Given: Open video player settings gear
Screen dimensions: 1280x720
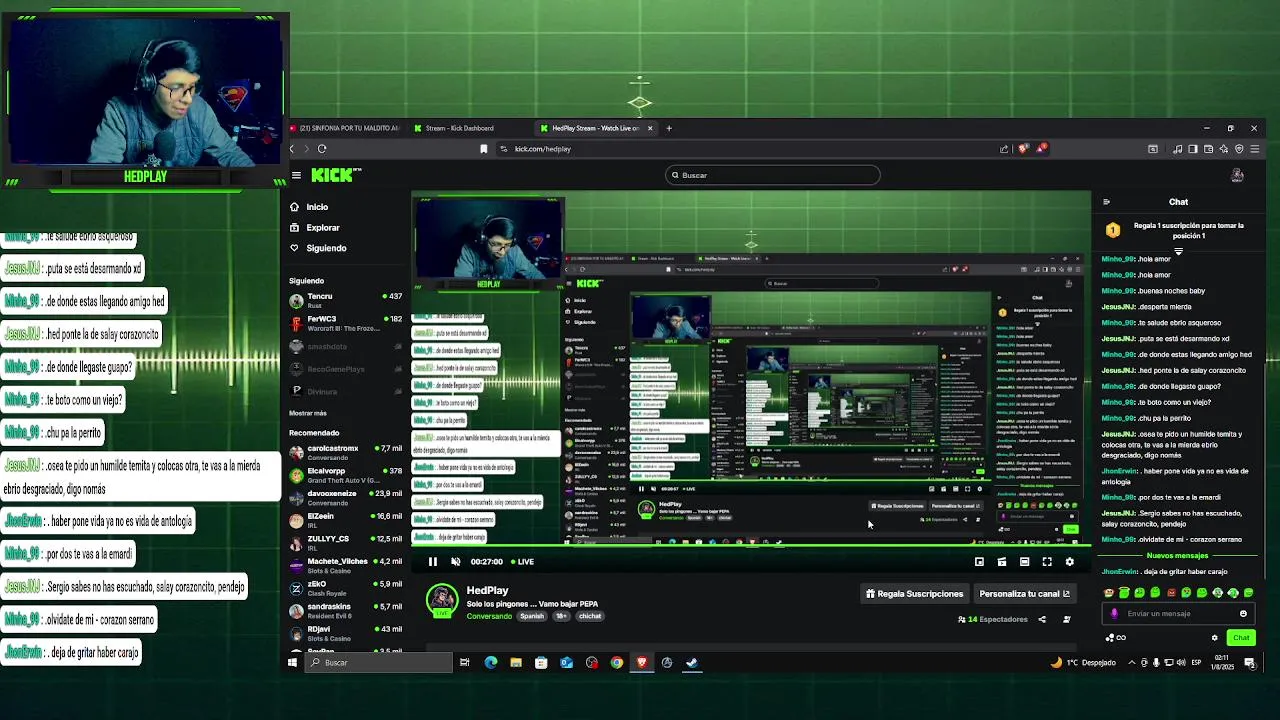Looking at the screenshot, I should click(1070, 562).
